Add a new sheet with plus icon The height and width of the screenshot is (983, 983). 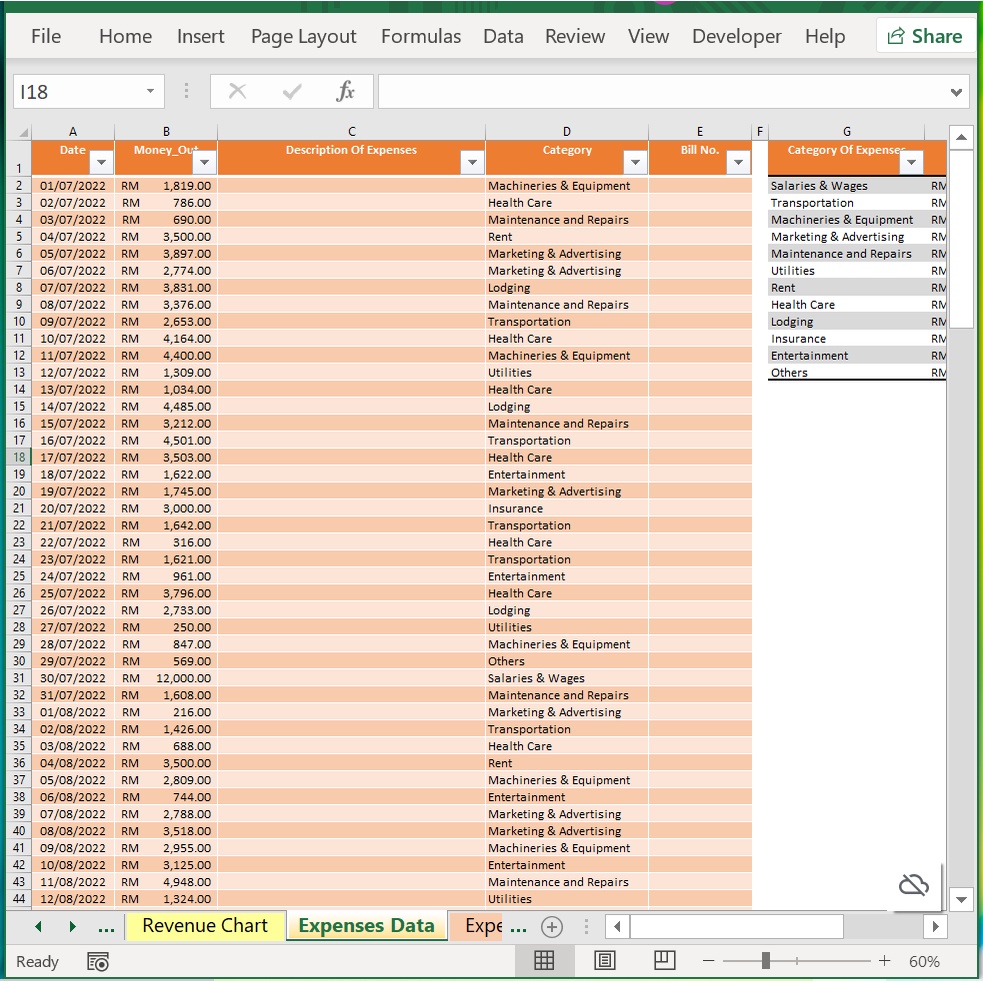552,926
